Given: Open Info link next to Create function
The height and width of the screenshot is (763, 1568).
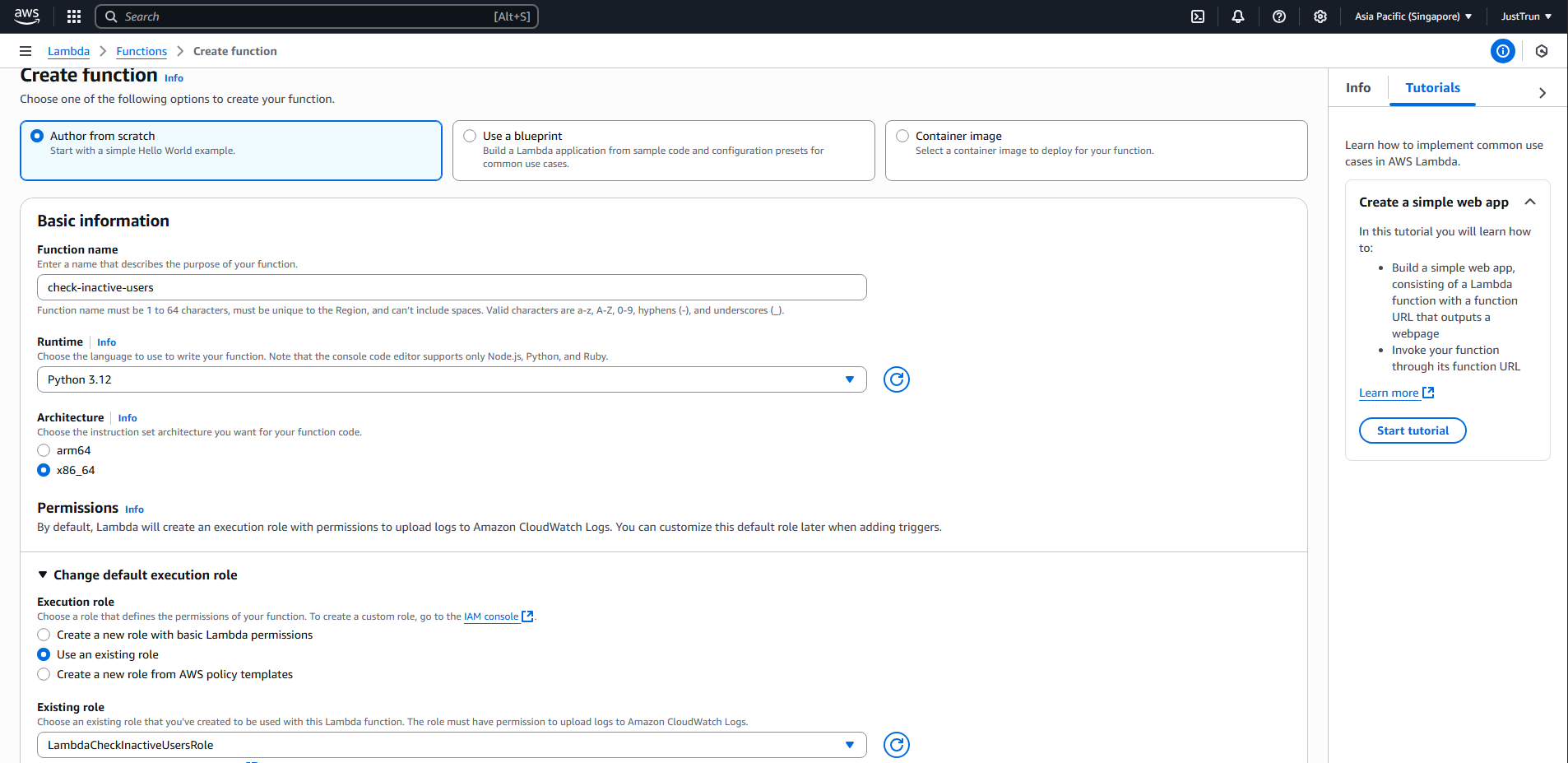Looking at the screenshot, I should coord(174,78).
